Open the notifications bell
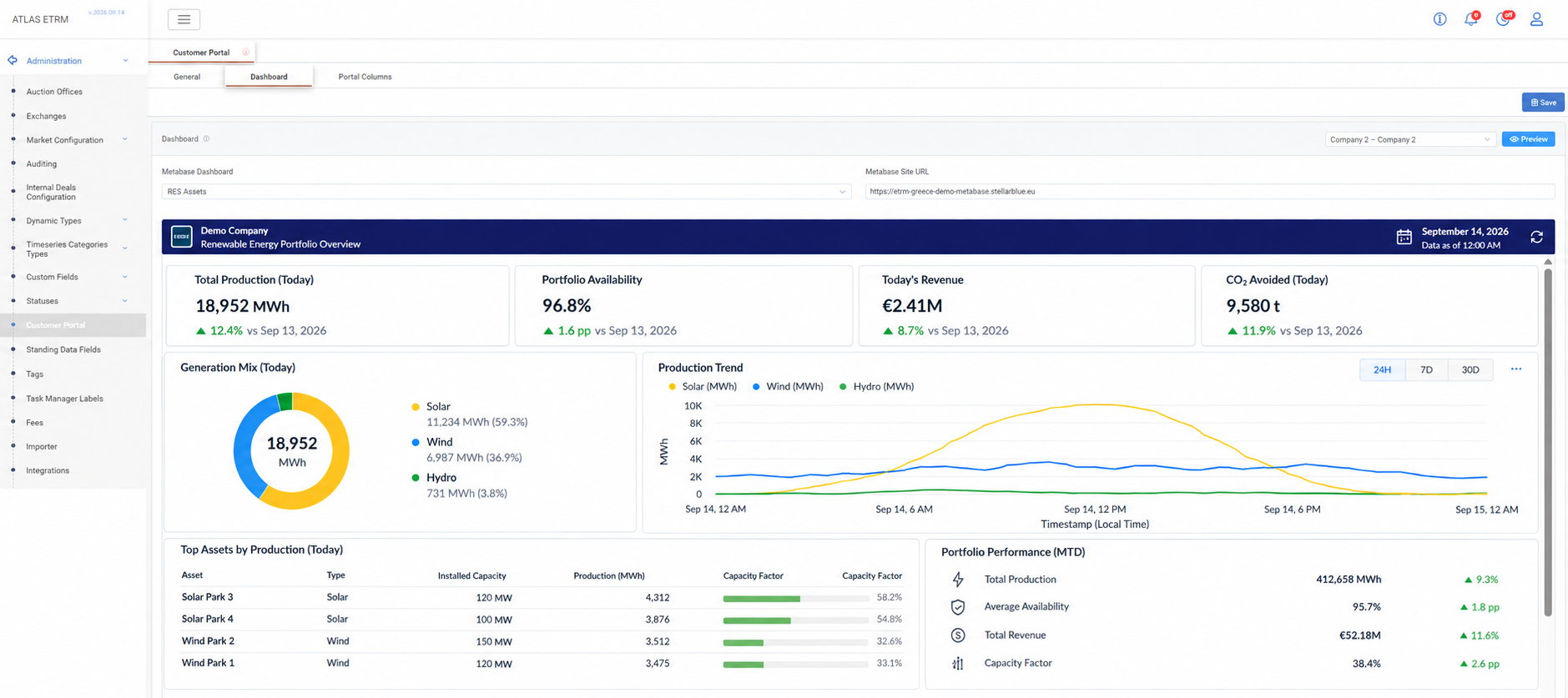This screenshot has width=1568, height=698. (1470, 19)
